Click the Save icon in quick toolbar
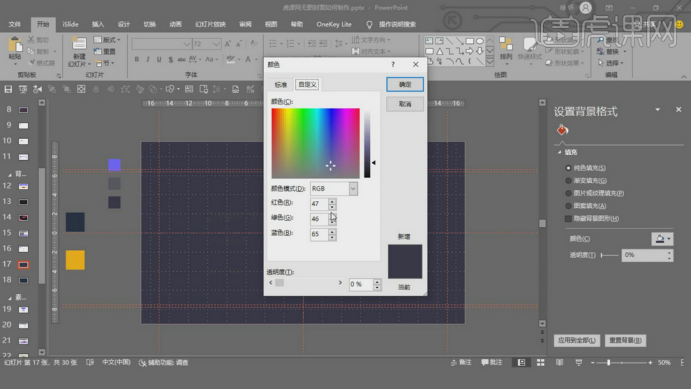692x389 pixels. point(8,89)
